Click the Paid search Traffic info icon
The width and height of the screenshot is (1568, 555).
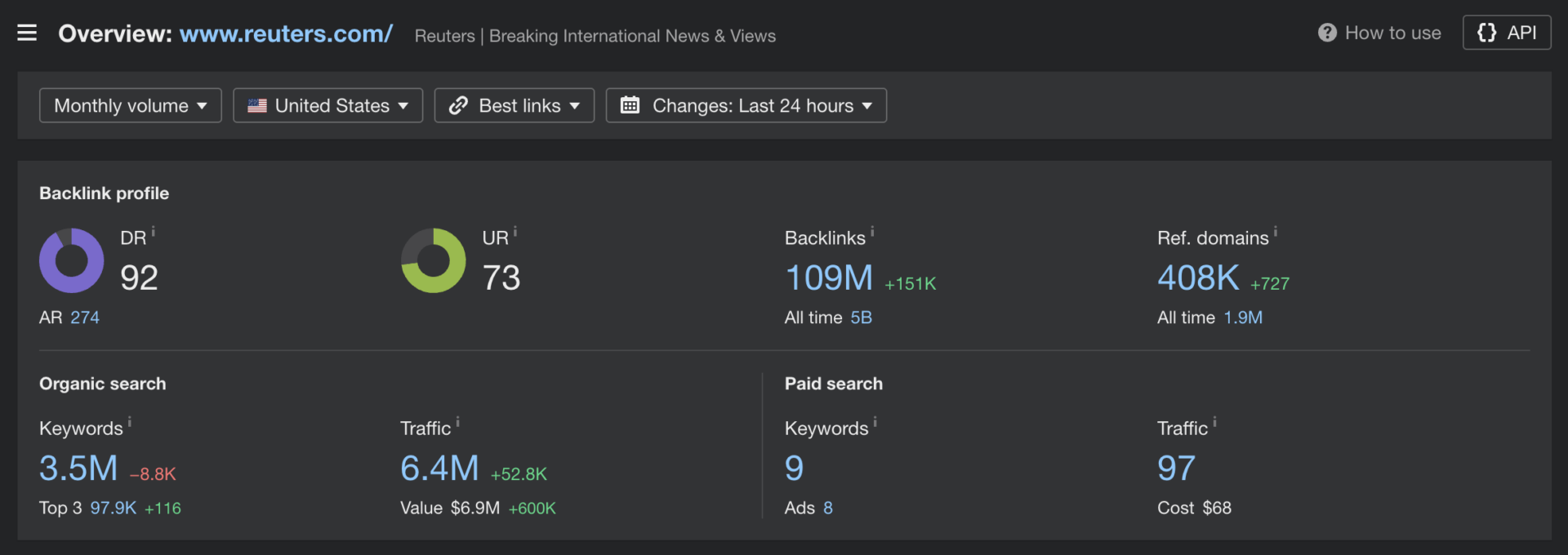[x=1215, y=423]
